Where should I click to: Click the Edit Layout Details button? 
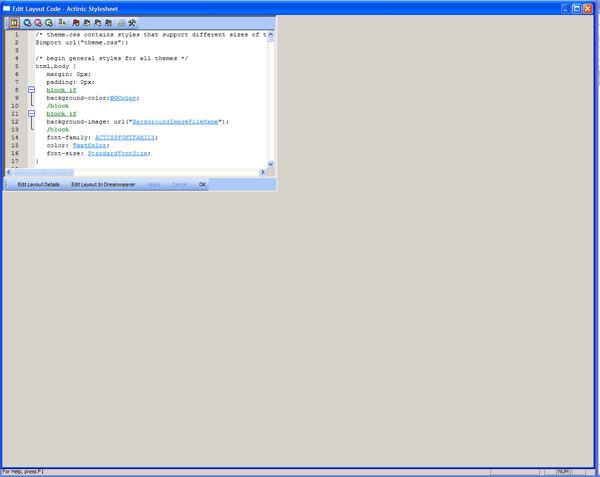38,185
